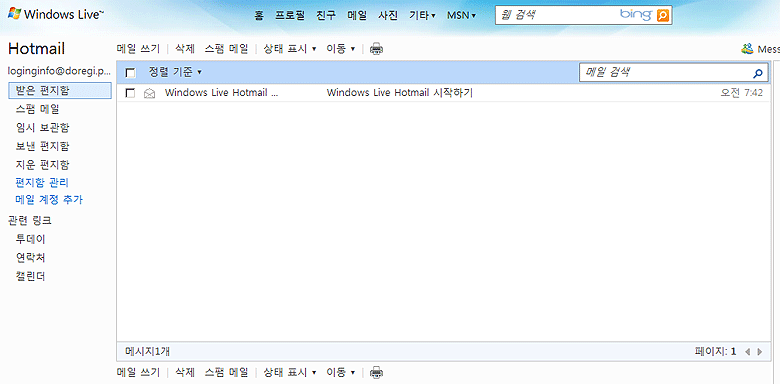Image resolution: width=780 pixels, height=384 pixels.
Task: Open the Messenger icon at top right
Action: [747, 49]
